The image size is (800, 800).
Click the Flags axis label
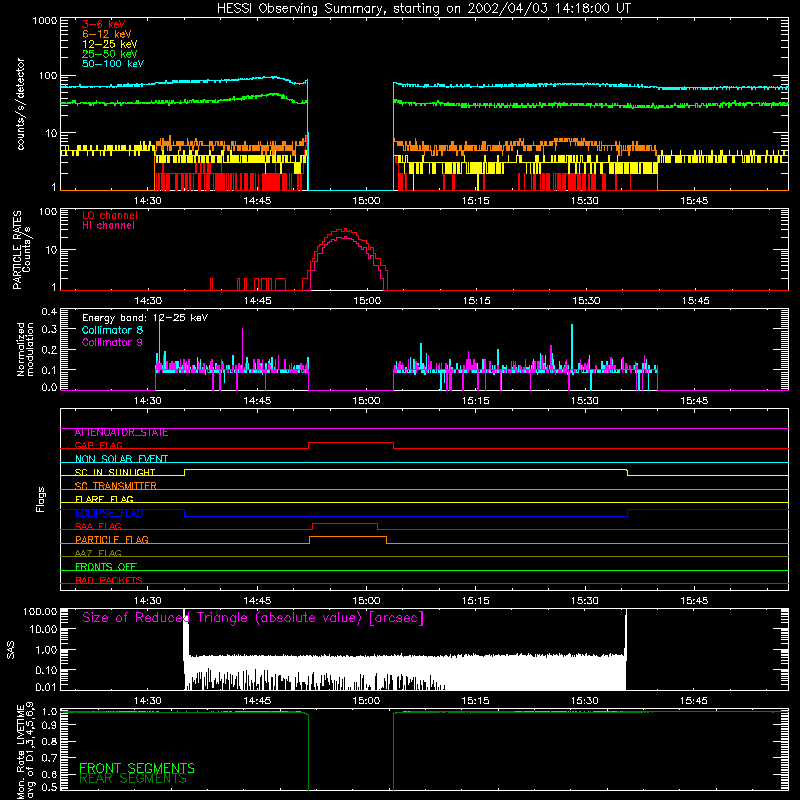(41, 499)
